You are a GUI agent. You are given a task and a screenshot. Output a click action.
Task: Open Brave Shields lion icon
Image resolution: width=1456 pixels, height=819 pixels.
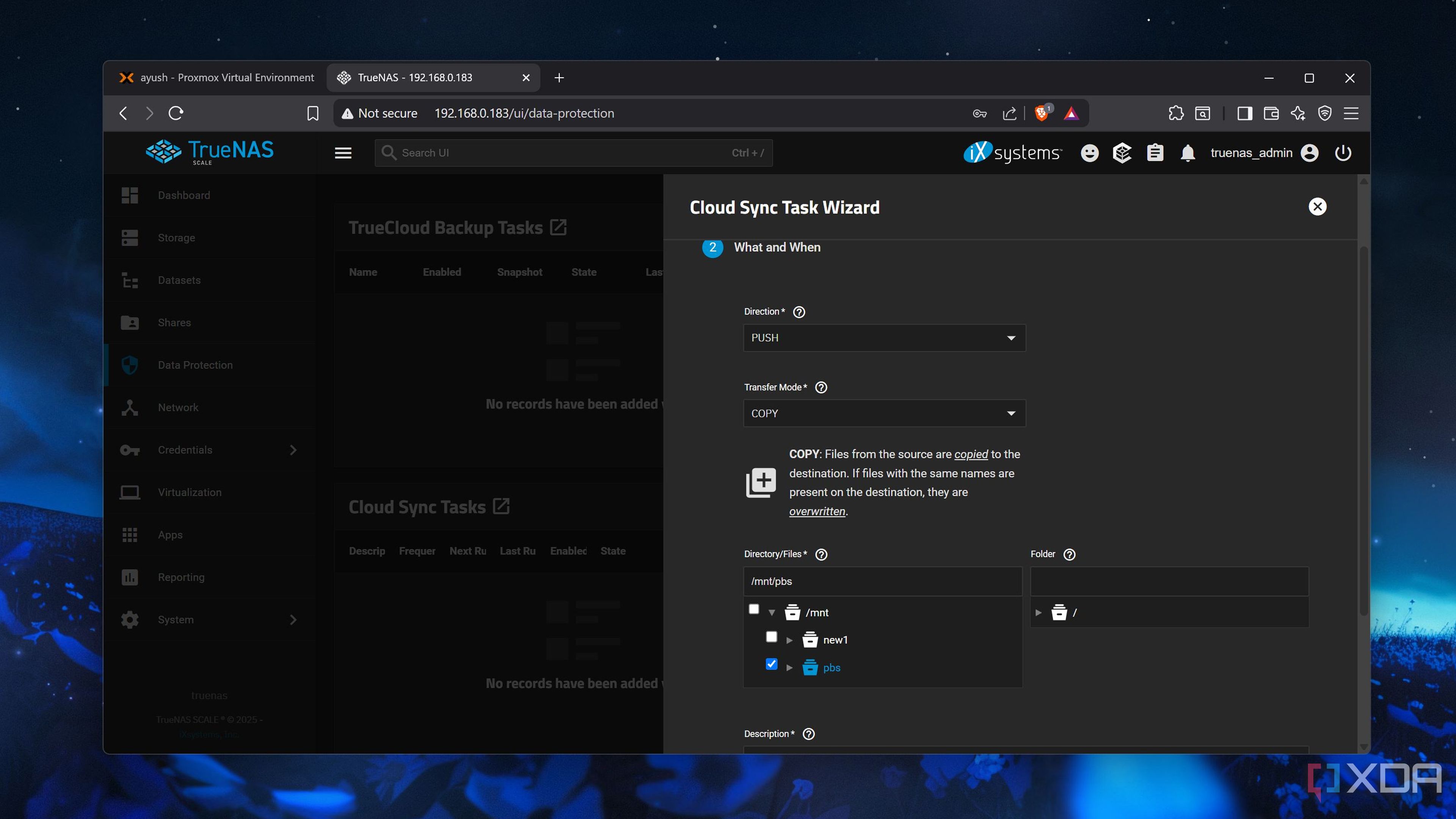(x=1042, y=113)
